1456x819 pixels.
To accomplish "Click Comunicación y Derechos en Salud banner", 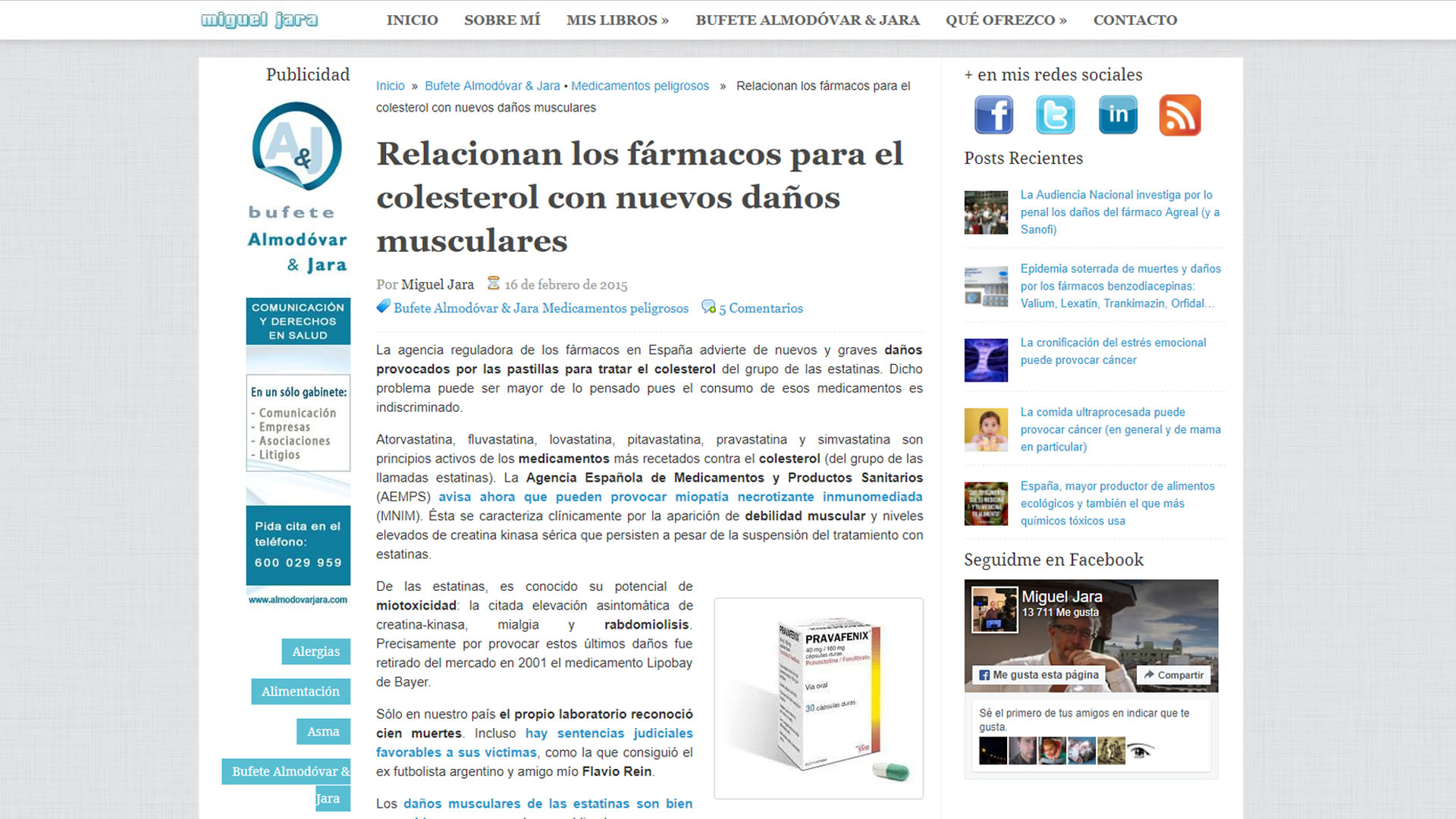I will point(298,321).
